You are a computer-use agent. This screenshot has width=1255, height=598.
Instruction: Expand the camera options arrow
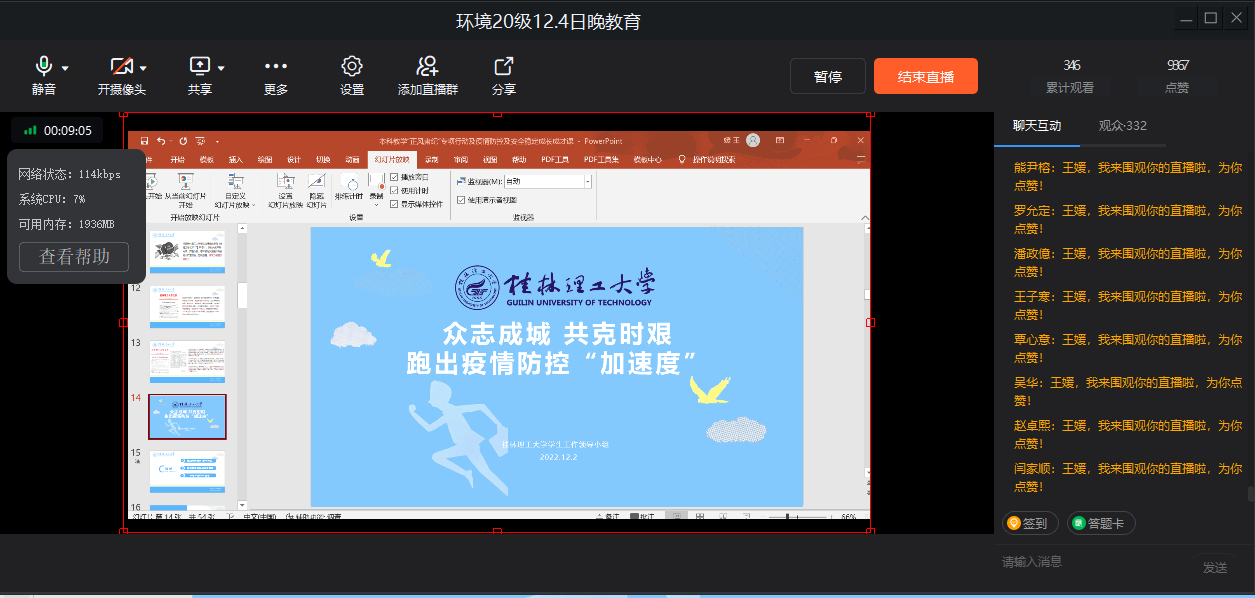pyautogui.click(x=143, y=69)
